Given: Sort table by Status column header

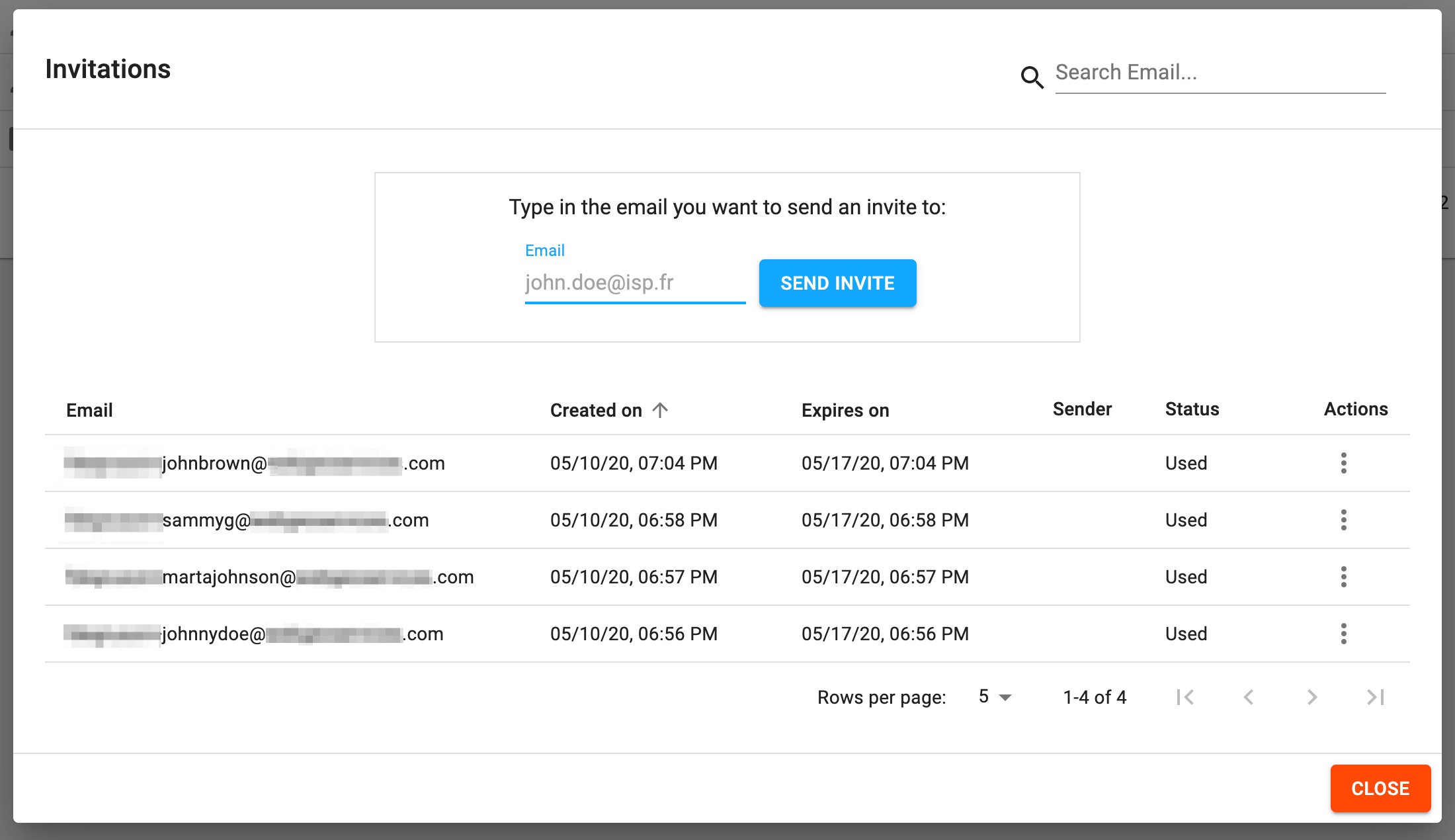Looking at the screenshot, I should tap(1192, 409).
